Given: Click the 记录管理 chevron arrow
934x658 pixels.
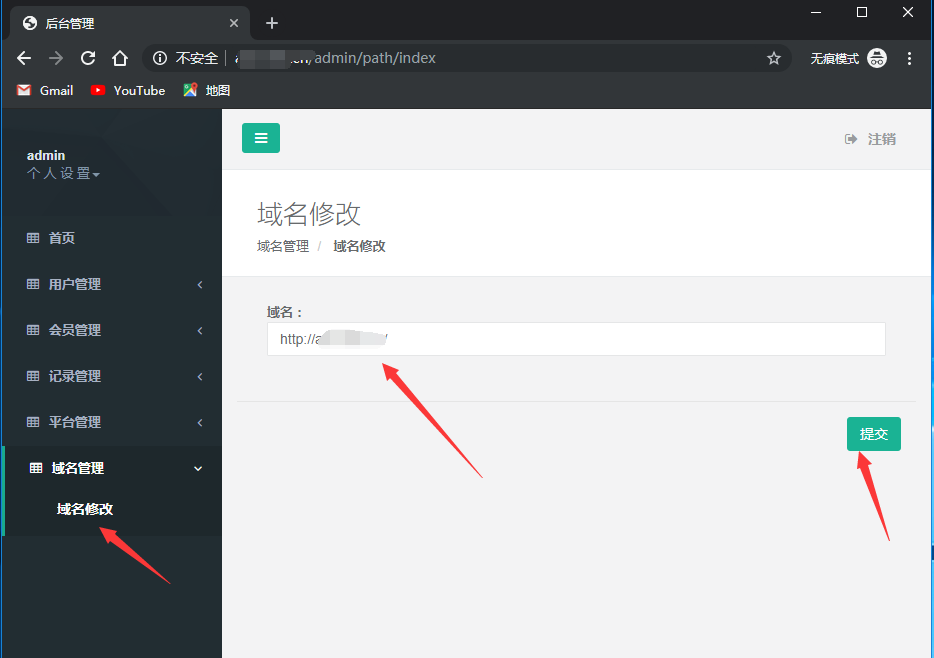Looking at the screenshot, I should (200, 376).
